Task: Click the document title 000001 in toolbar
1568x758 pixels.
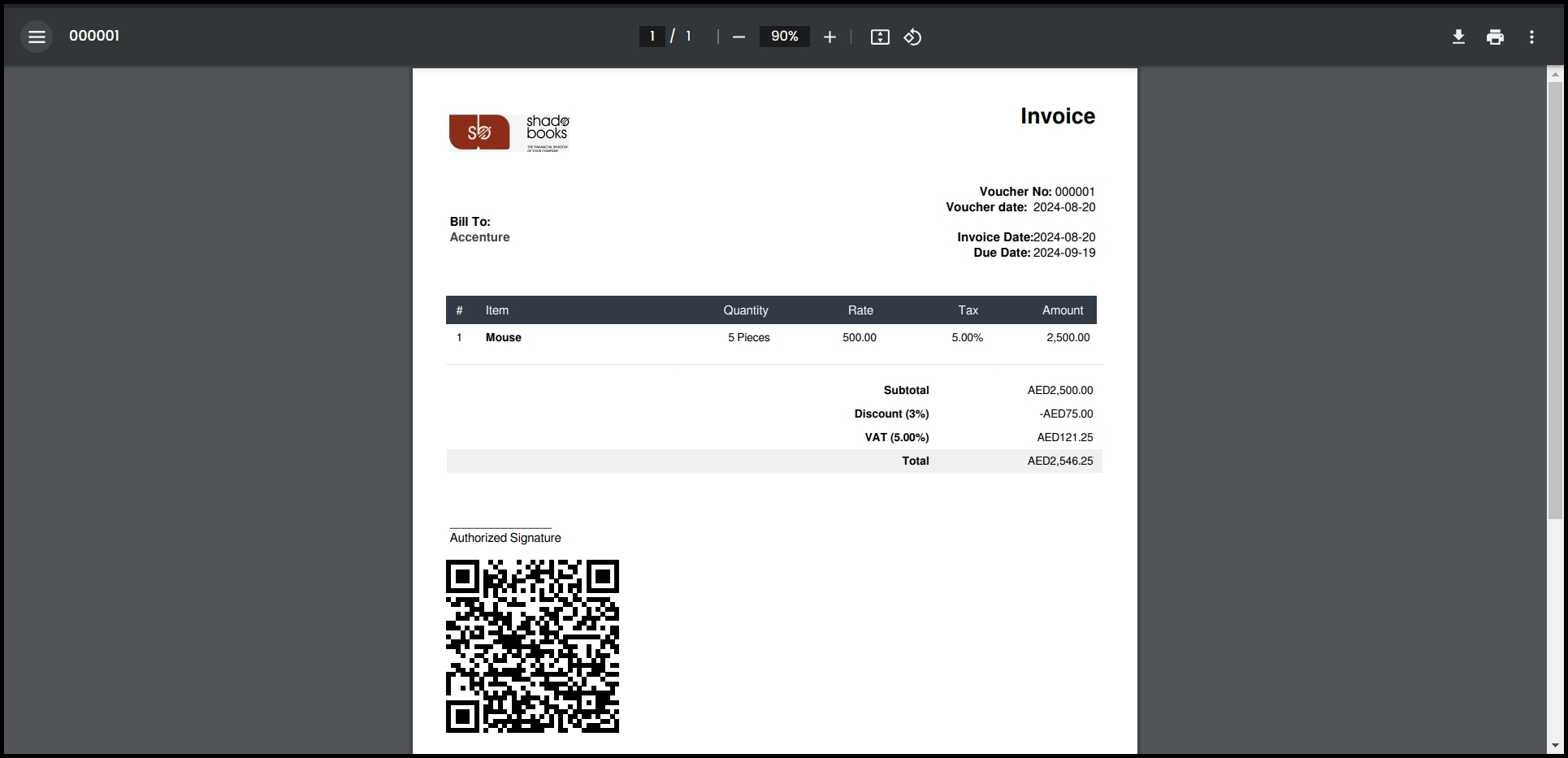Action: click(x=94, y=36)
